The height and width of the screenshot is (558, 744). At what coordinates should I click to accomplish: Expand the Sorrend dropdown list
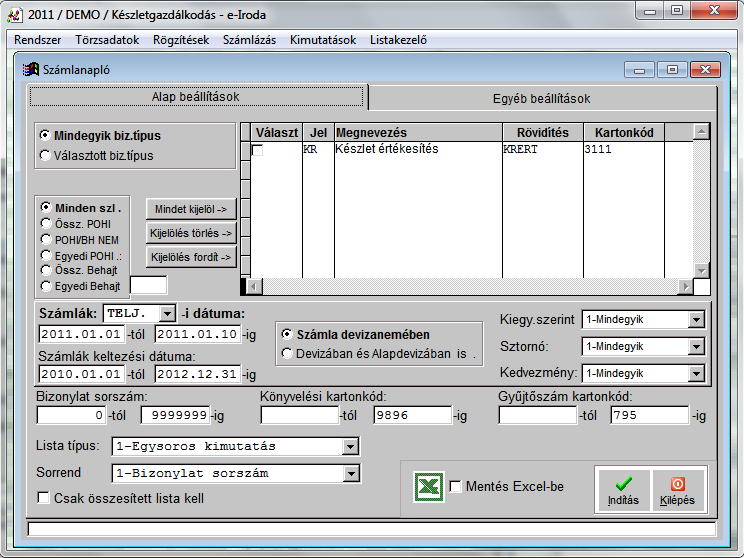[350, 473]
